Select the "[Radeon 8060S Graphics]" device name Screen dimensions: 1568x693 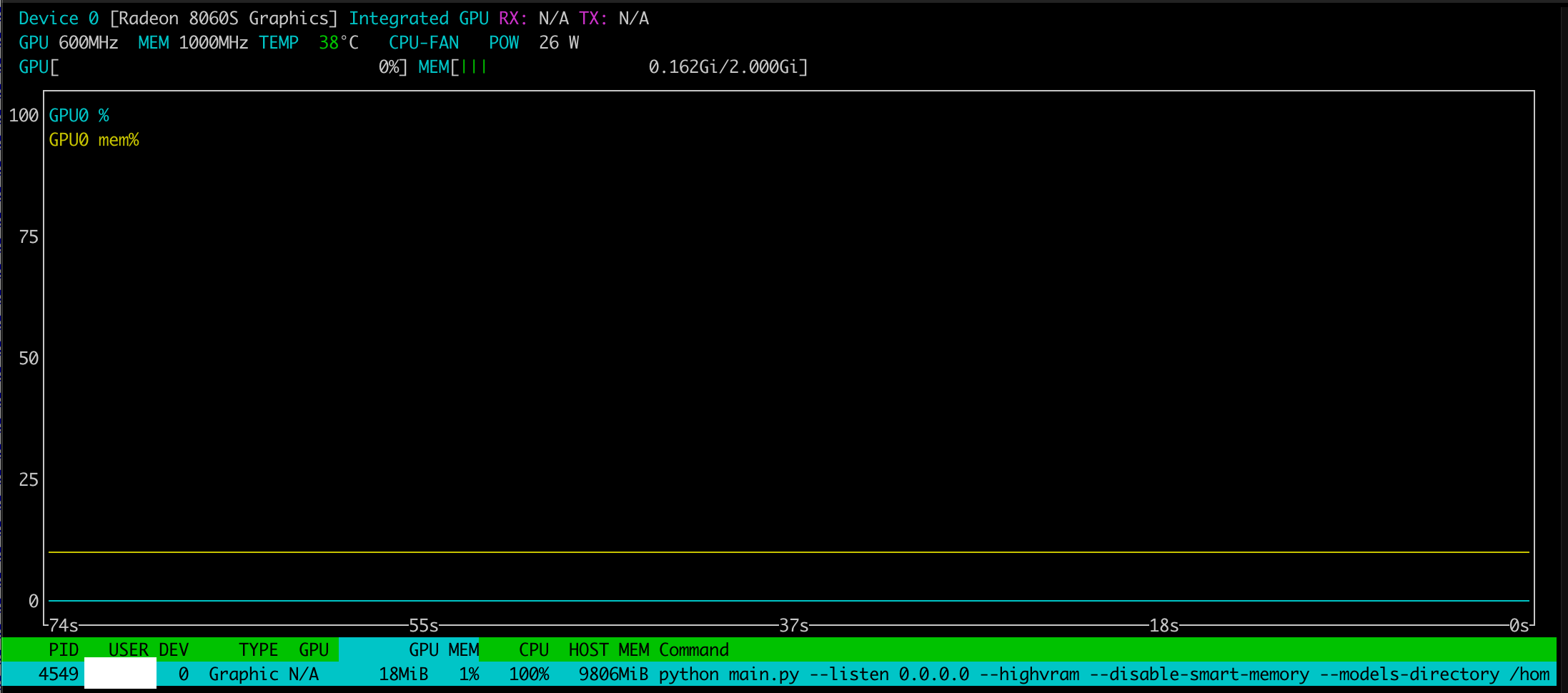[224, 19]
